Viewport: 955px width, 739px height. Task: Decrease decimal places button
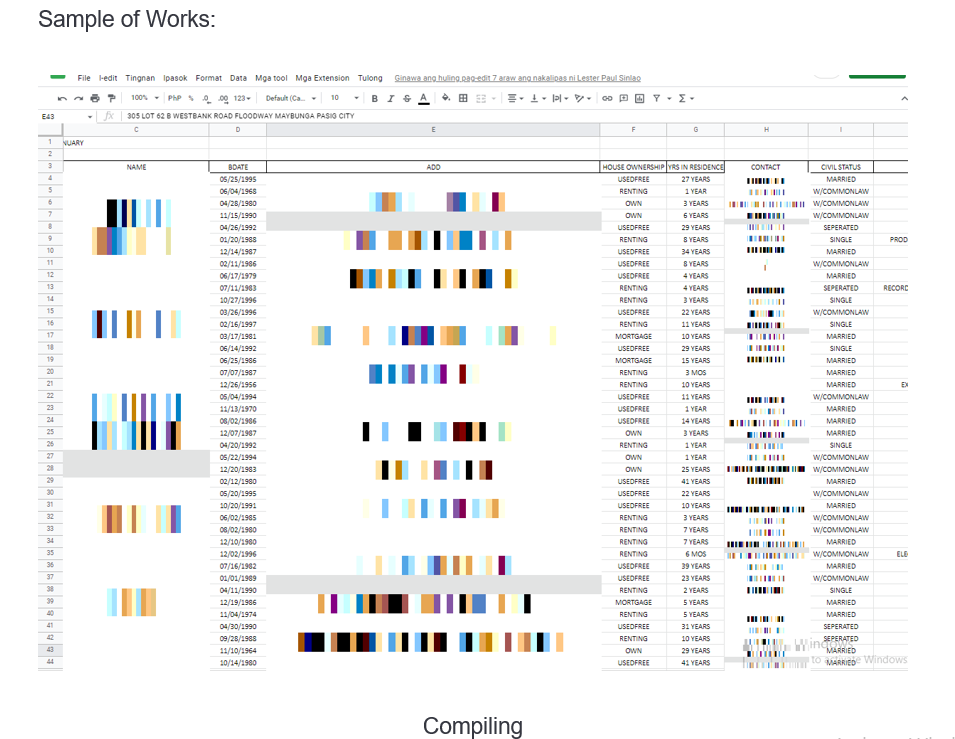(206, 98)
